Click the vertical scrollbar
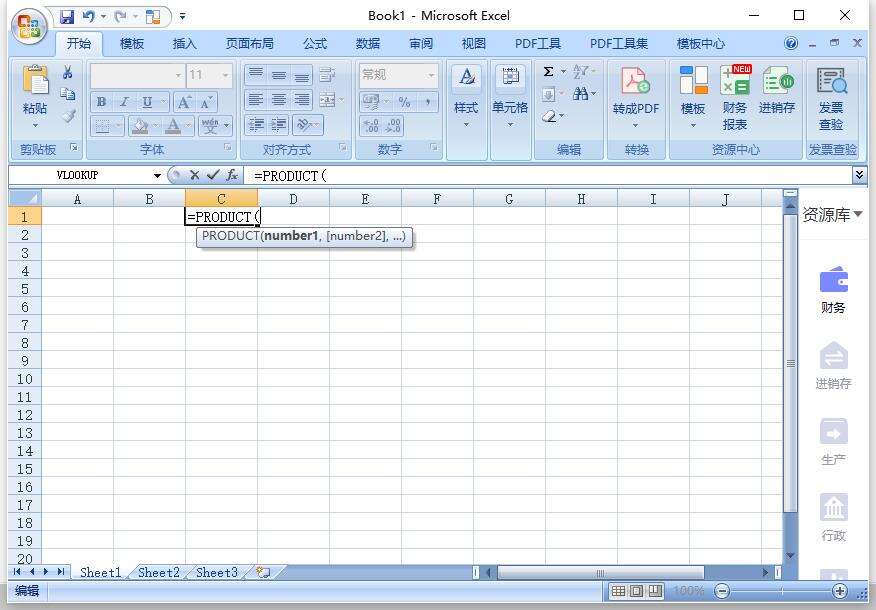The width and height of the screenshot is (876, 610). tap(790, 363)
